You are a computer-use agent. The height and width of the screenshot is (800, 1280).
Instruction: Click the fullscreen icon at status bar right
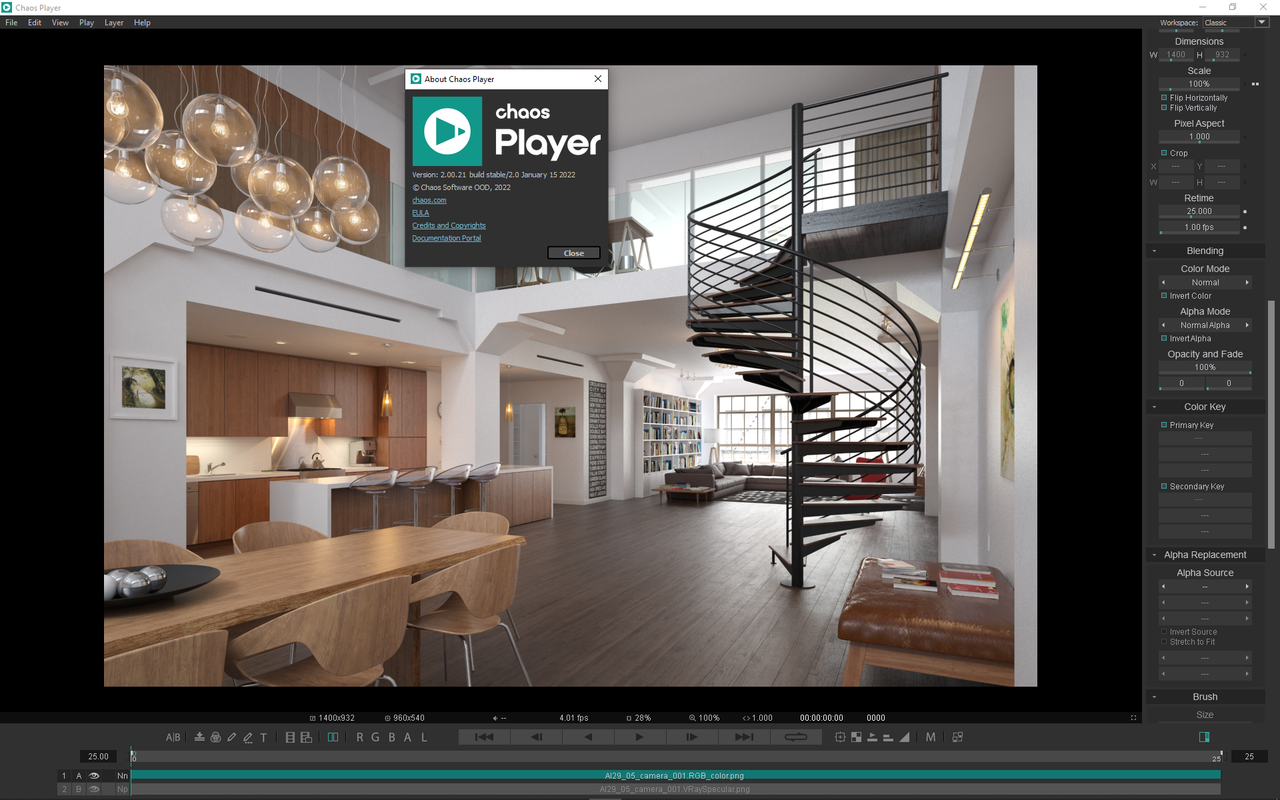tap(1133, 718)
